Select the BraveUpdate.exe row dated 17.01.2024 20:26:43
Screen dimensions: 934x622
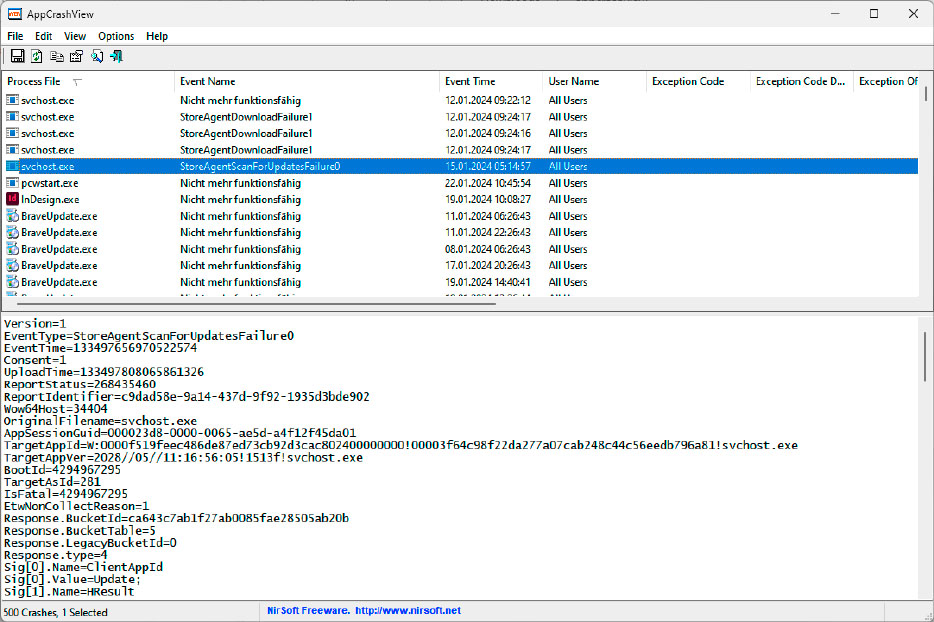460,266
